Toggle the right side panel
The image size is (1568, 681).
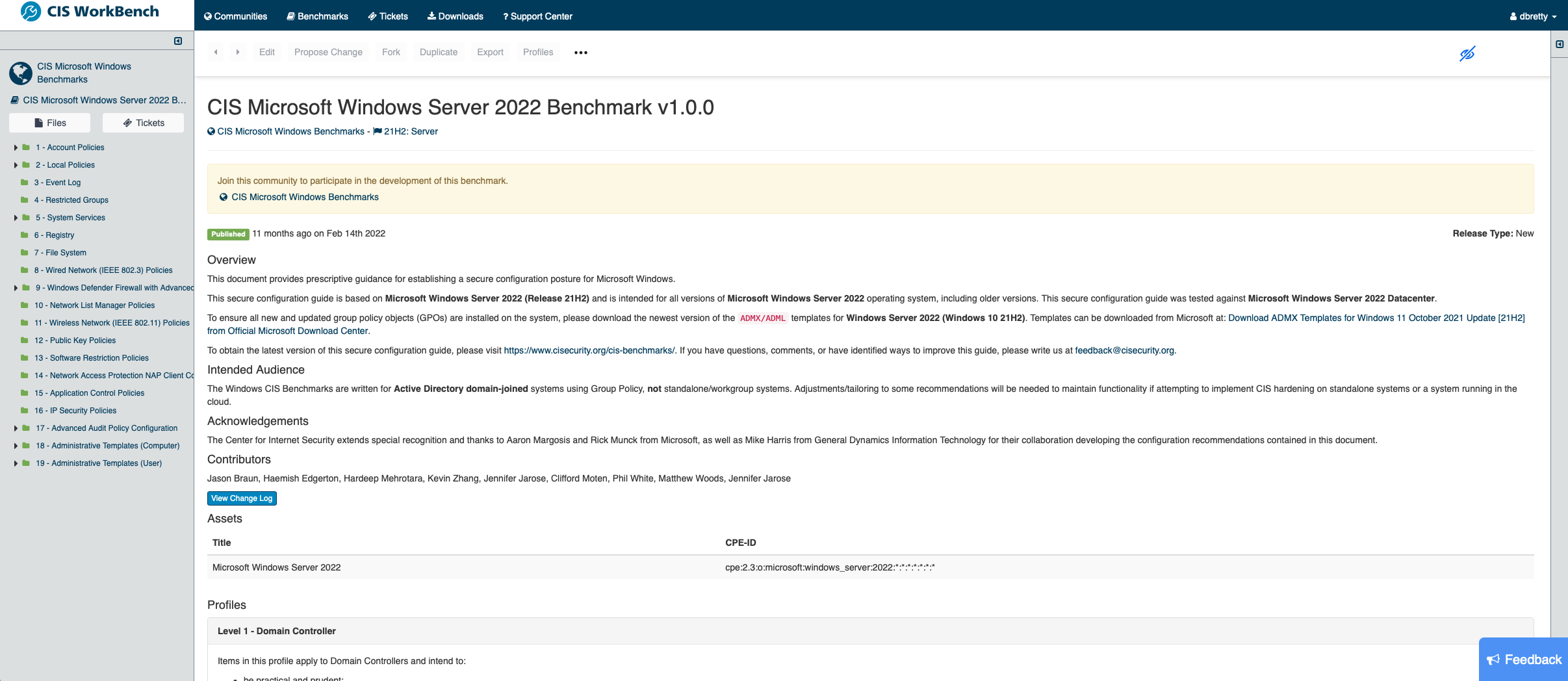(x=1560, y=44)
